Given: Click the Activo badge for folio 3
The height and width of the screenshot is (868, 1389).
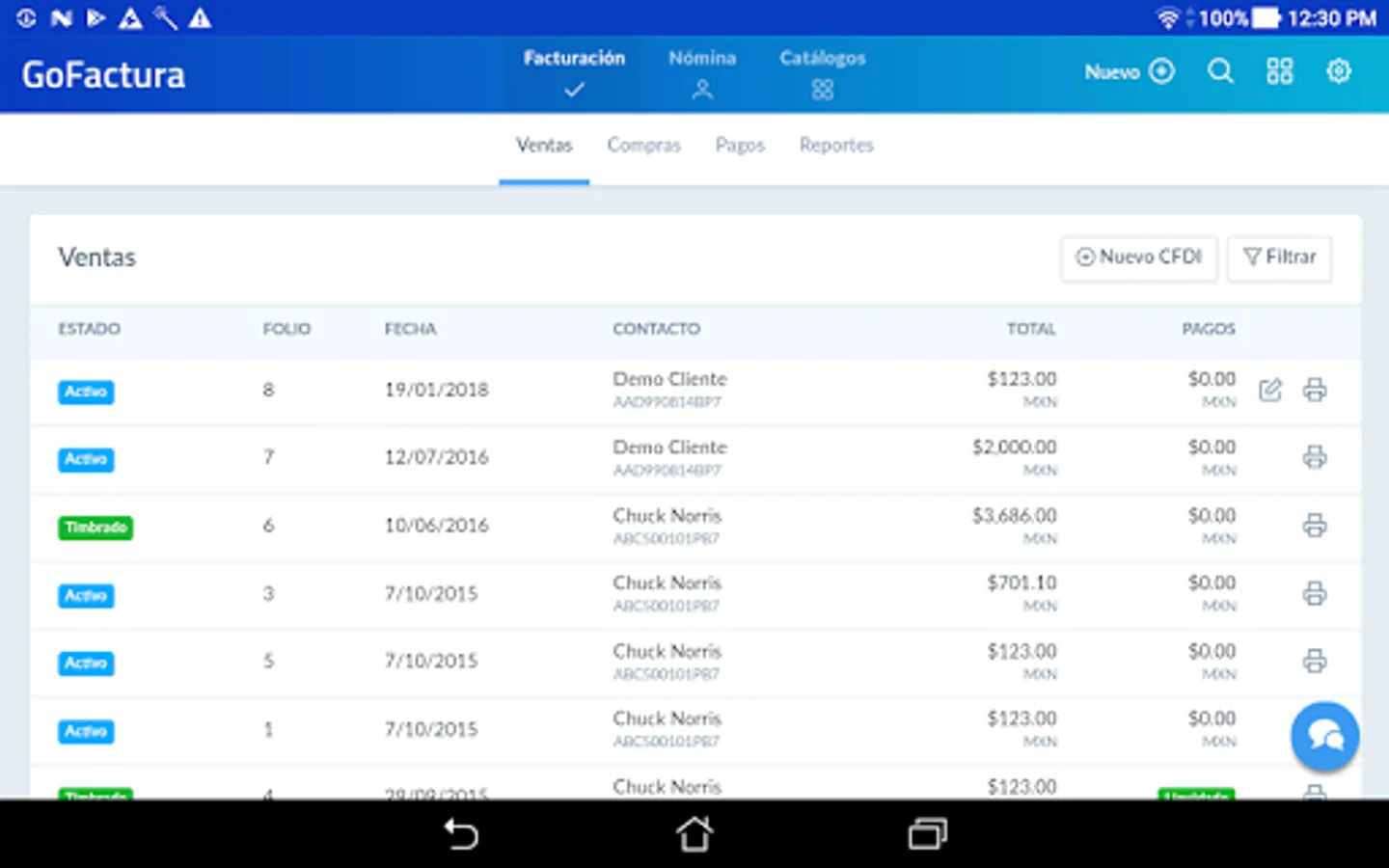Looking at the screenshot, I should click(86, 595).
